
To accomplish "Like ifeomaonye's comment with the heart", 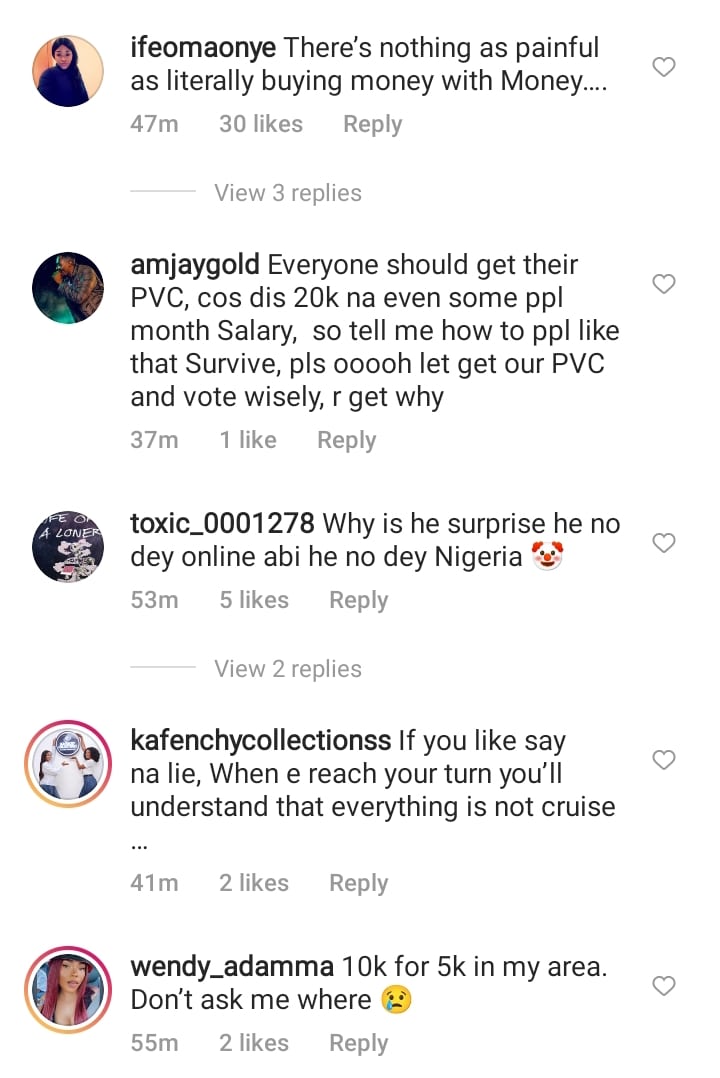I will pyautogui.click(x=664, y=68).
